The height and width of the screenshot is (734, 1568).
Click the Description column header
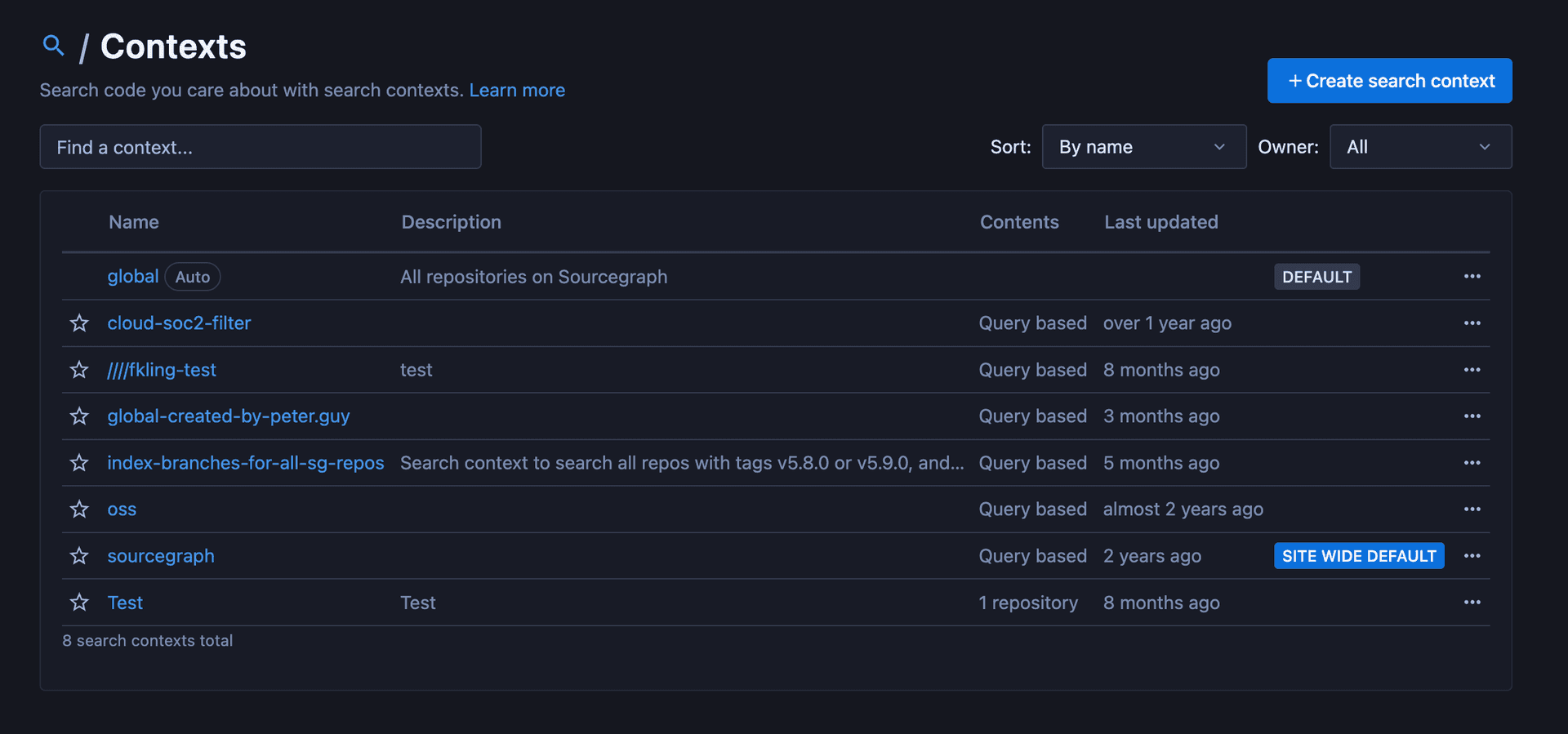[x=452, y=222]
